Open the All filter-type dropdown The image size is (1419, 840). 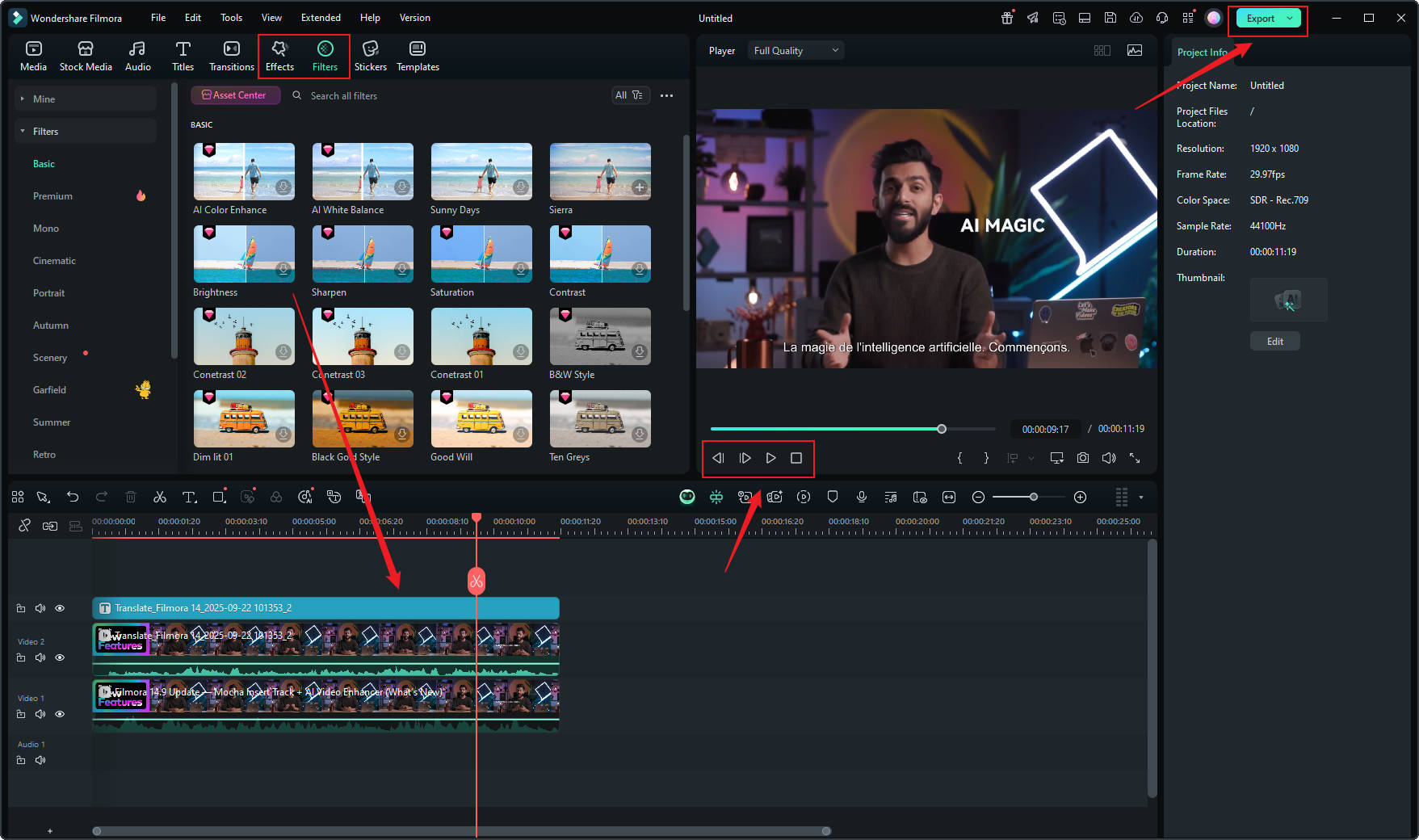[630, 95]
